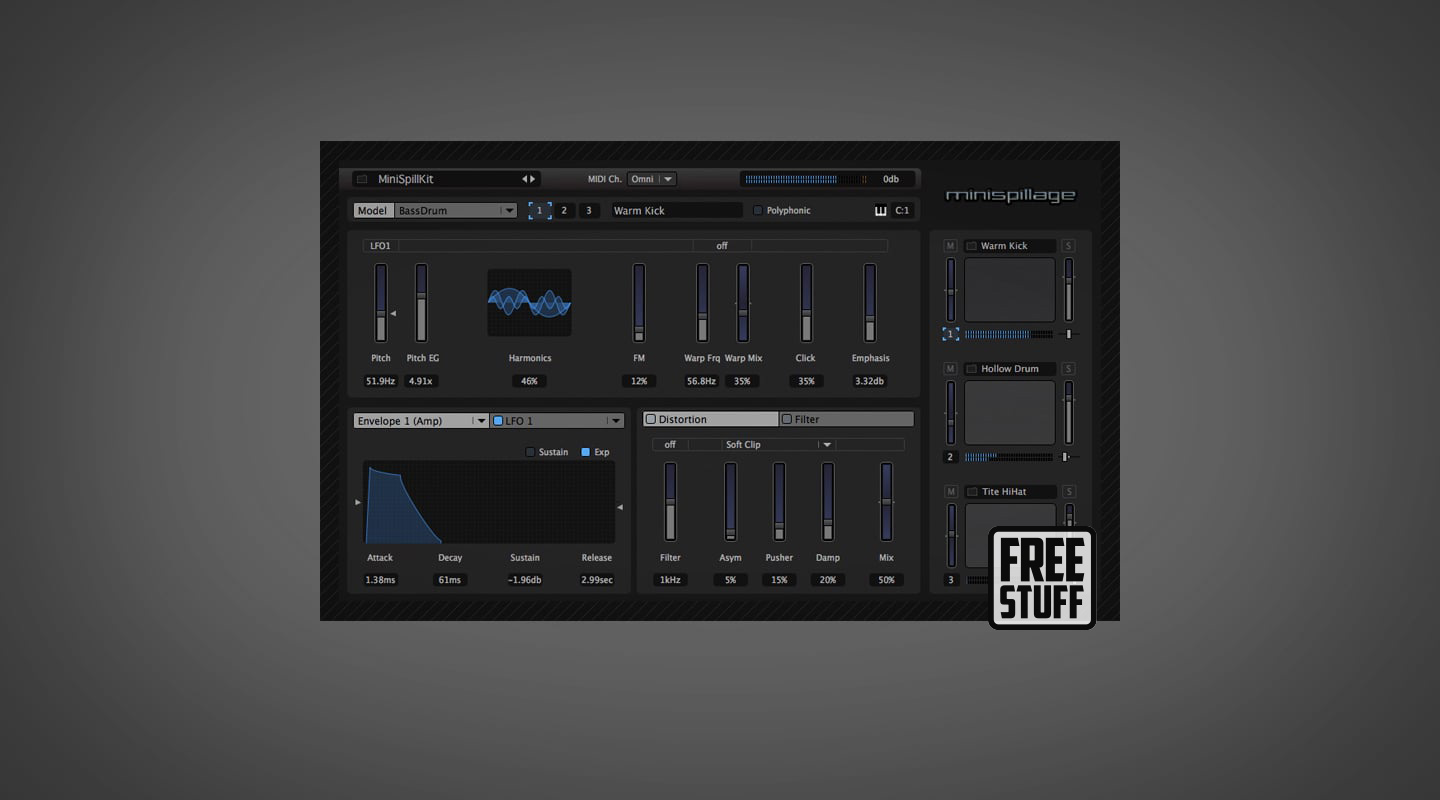Enable the Polyphonic checkbox
The height and width of the screenshot is (800, 1440).
point(757,211)
